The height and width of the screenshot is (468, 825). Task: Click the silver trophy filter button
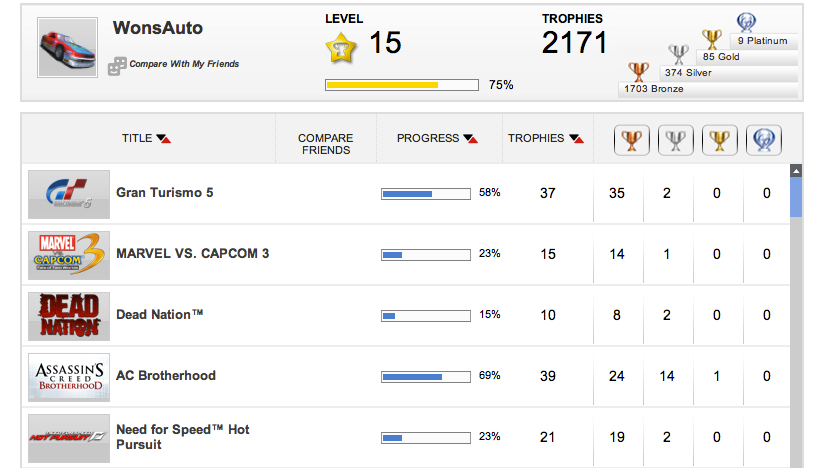pyautogui.click(x=675, y=141)
